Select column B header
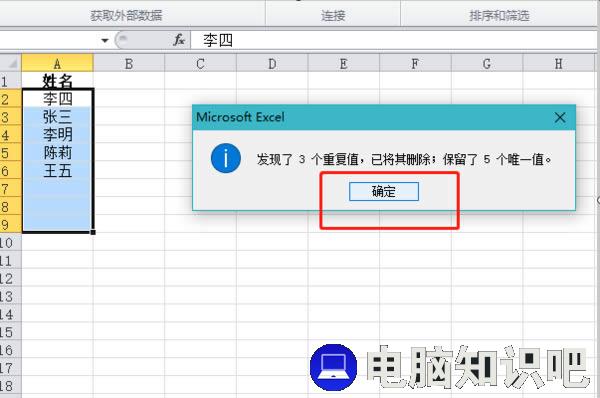Screen dimensions: 600x398 pyautogui.click(x=129, y=63)
